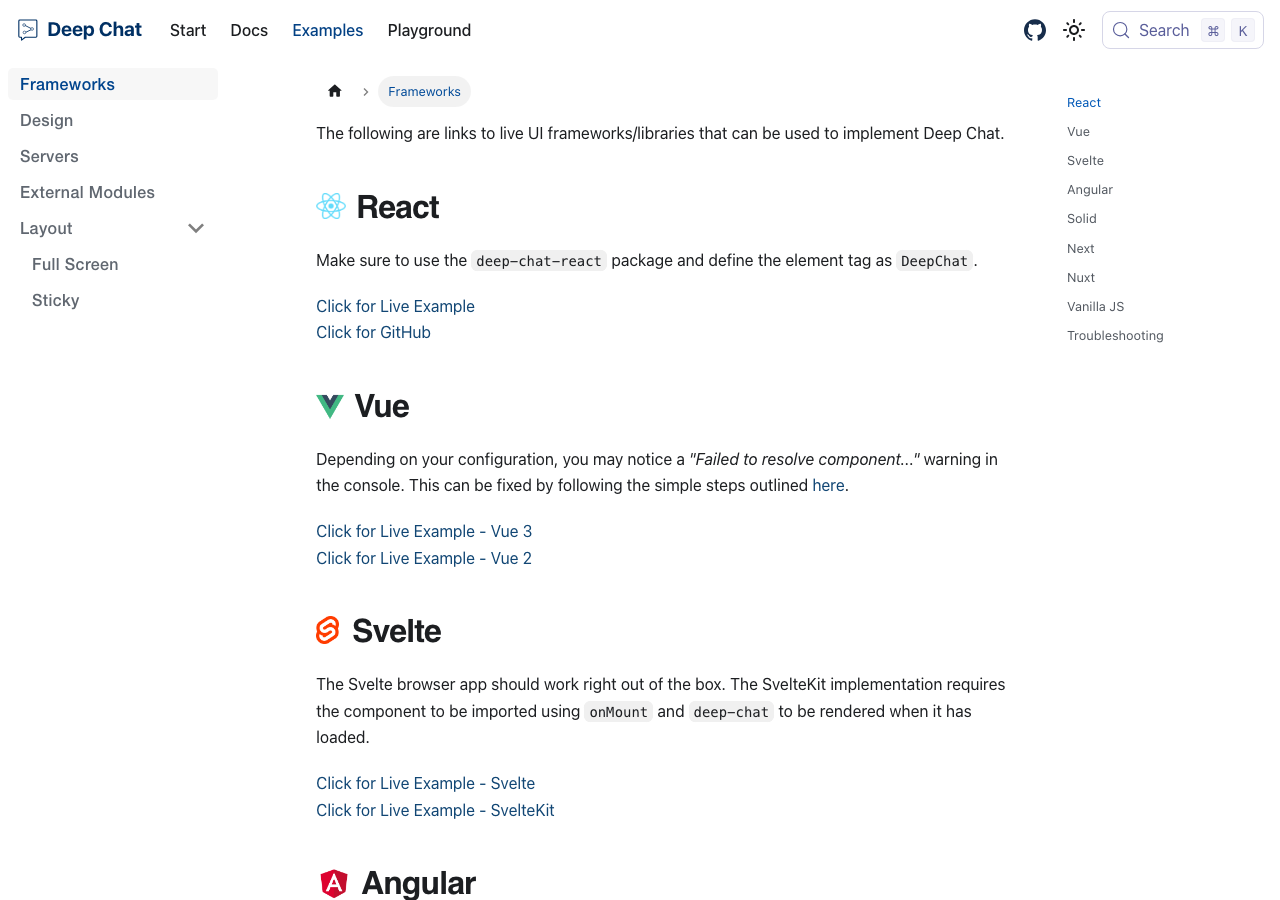Jump to Troubleshooting in table of contents
Image resolution: width=1280 pixels, height=900 pixels.
click(1115, 335)
